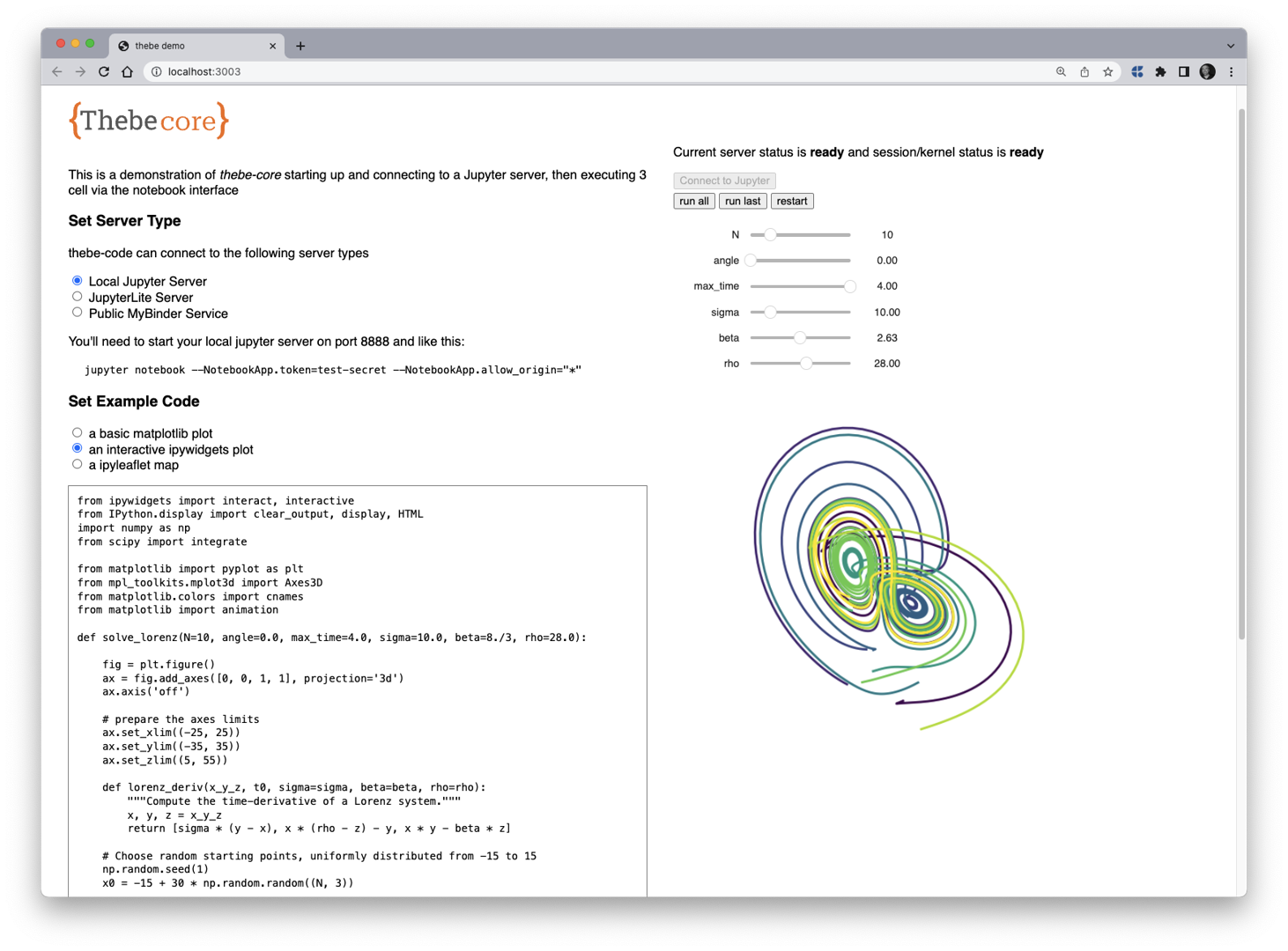This screenshot has width=1288, height=951.
Task: Expand the tab search chevron
Action: pos(1231,46)
